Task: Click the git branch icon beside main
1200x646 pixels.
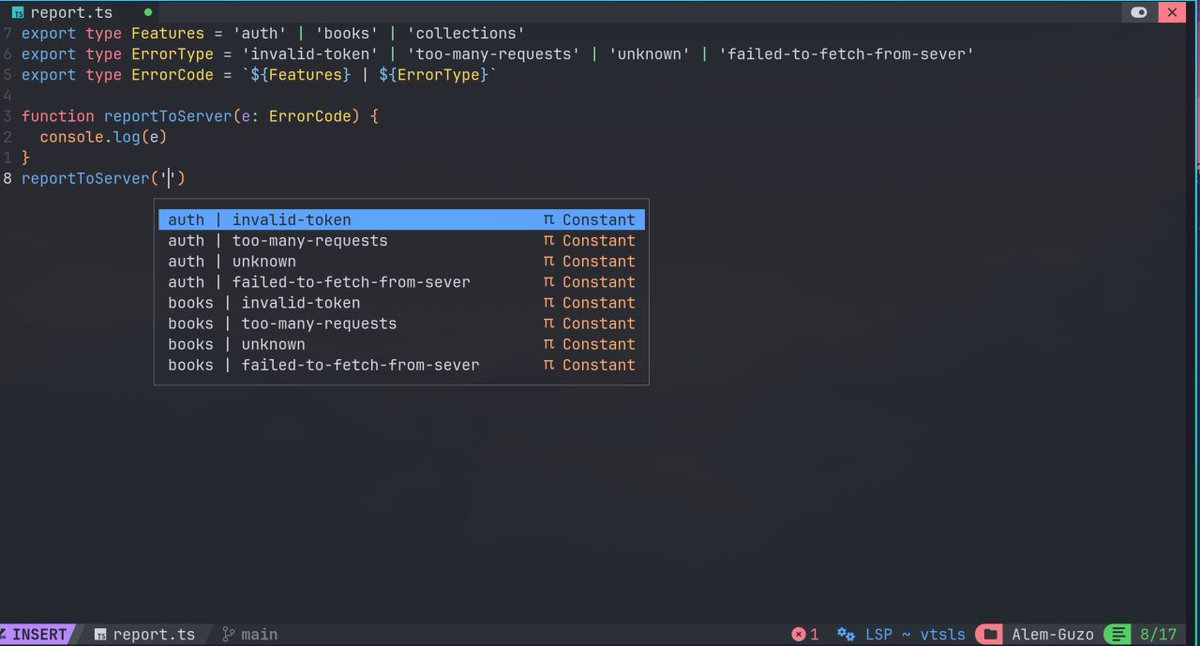Action: (x=228, y=634)
